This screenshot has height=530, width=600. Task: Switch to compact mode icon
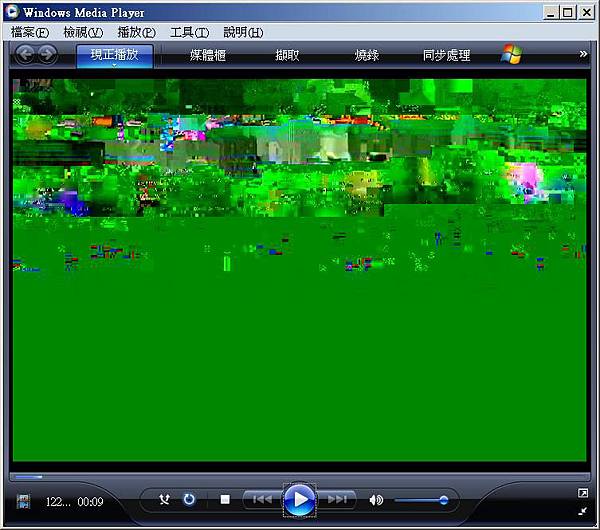(x=582, y=512)
